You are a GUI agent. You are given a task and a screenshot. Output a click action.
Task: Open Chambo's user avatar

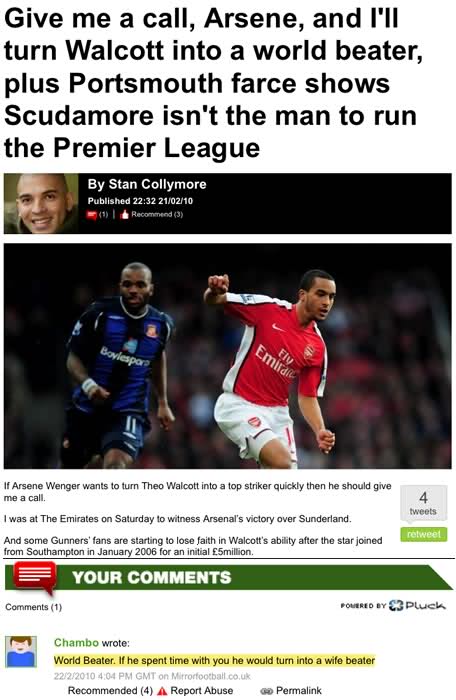coord(21,652)
